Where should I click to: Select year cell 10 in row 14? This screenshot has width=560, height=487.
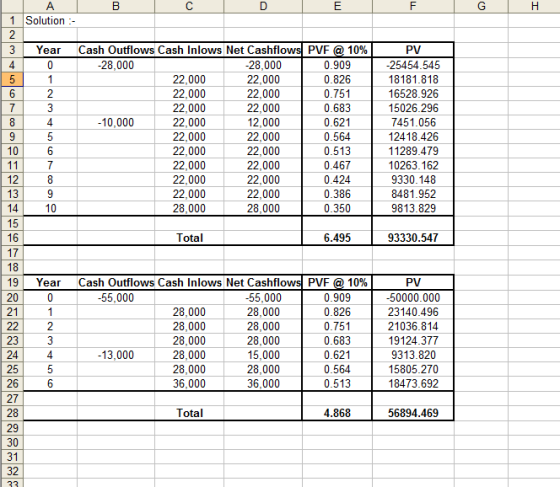[50, 208]
